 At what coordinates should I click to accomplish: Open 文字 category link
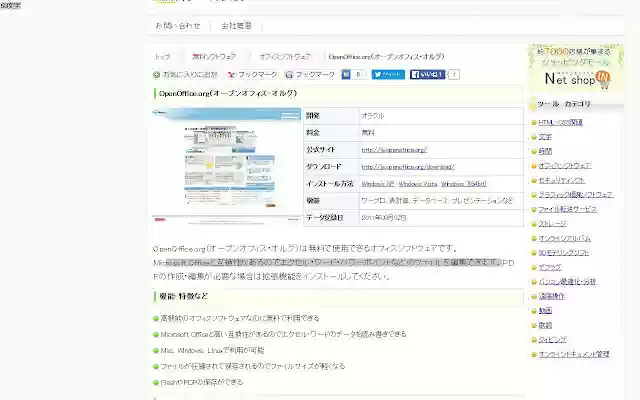point(545,137)
